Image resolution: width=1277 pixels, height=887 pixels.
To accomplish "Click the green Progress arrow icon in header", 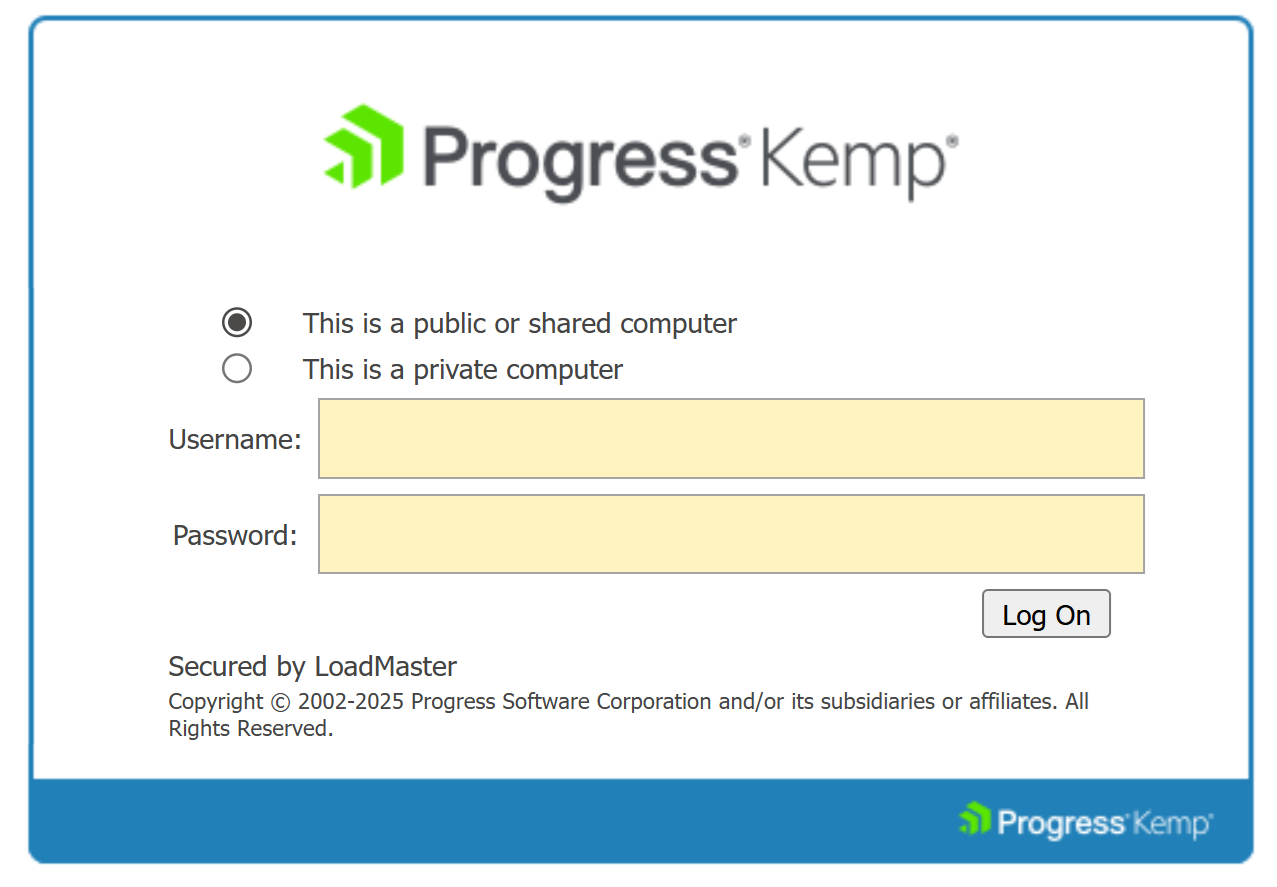I will (364, 145).
